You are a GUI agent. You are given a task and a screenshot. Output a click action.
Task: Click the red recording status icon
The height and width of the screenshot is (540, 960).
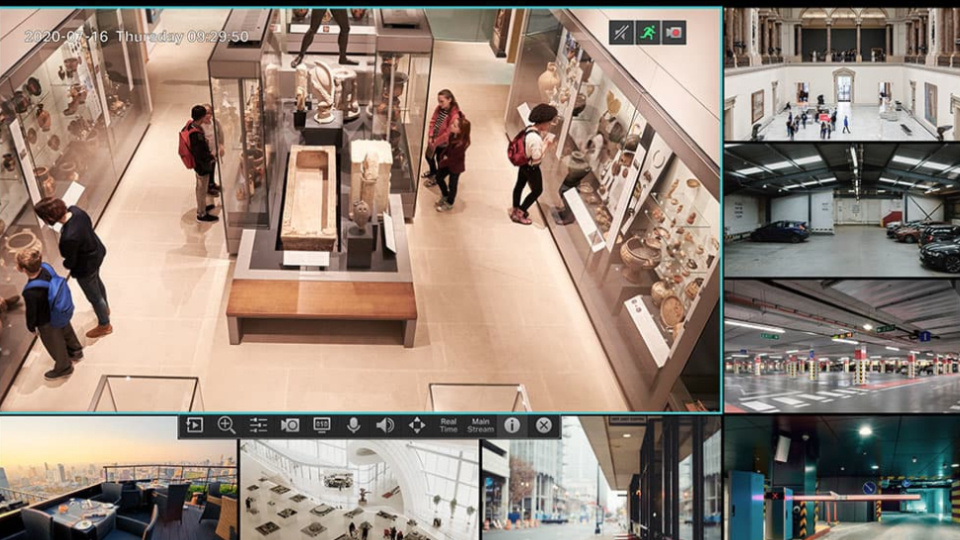674,32
